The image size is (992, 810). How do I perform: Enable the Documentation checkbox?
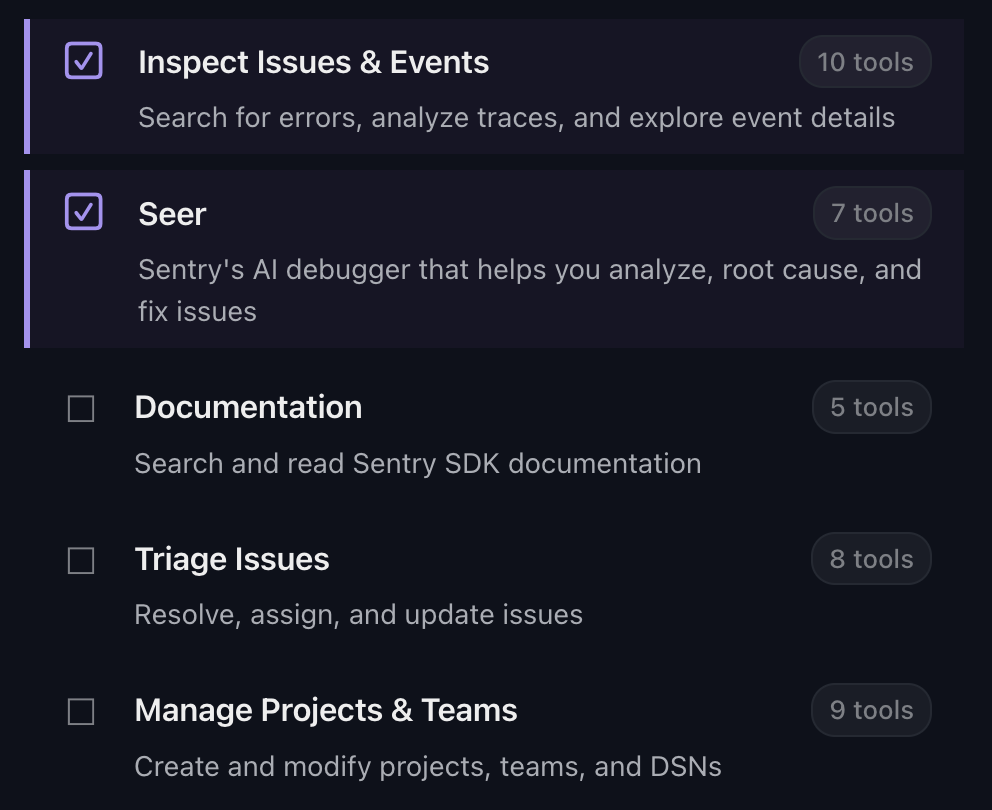81,409
